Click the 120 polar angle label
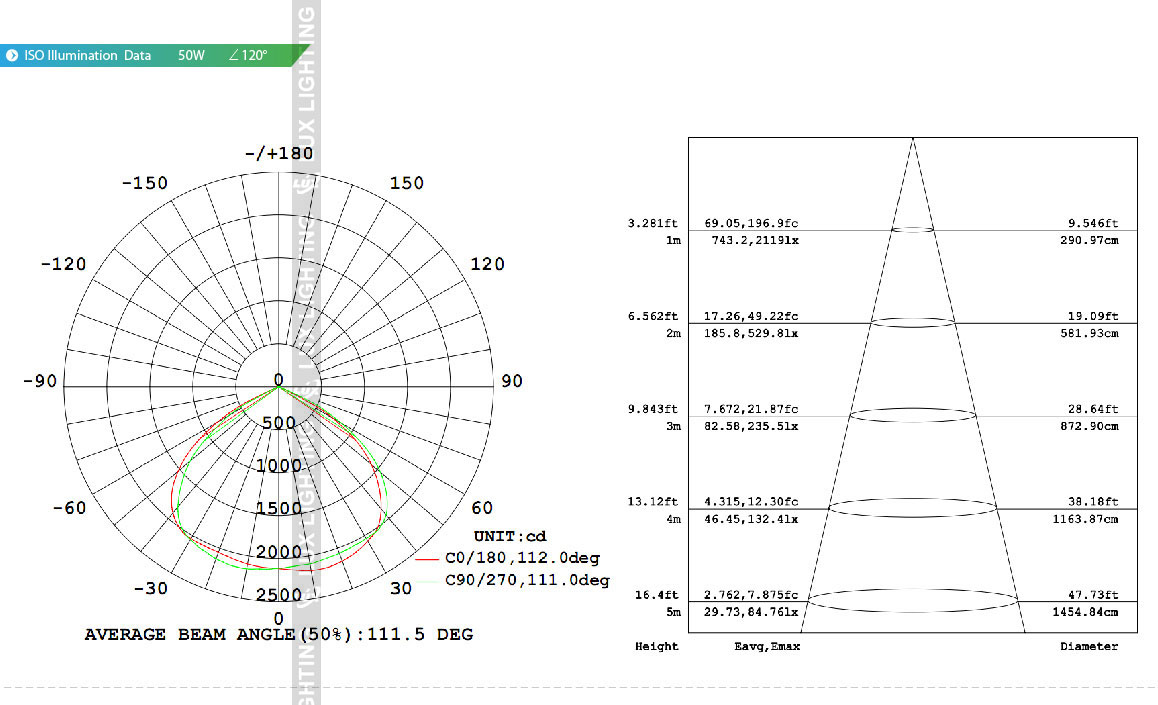The height and width of the screenshot is (705, 1158). (x=487, y=264)
